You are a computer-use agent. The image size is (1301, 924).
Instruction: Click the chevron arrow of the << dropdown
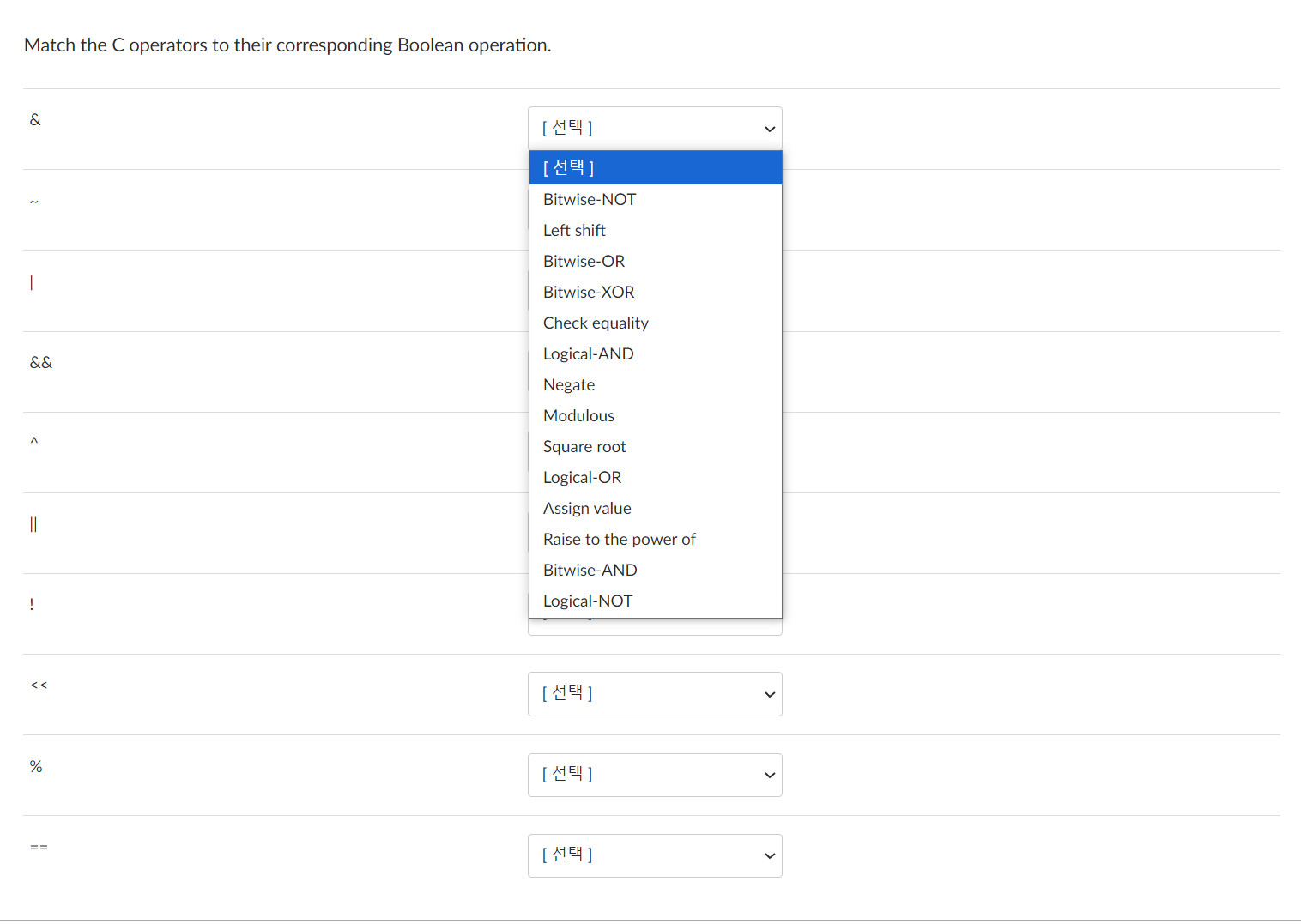point(770,695)
